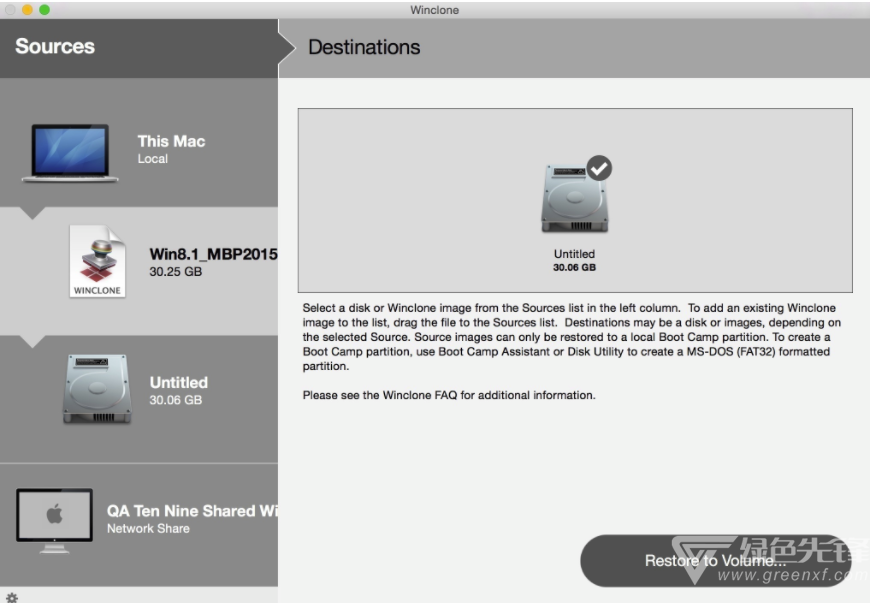Click the Winclone window title
870x603 pixels.
click(434, 10)
